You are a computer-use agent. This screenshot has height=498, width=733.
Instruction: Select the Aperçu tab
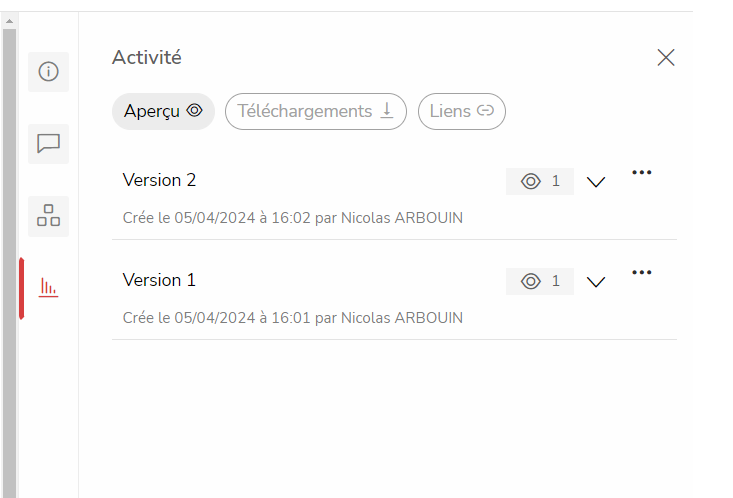pyautogui.click(x=163, y=111)
